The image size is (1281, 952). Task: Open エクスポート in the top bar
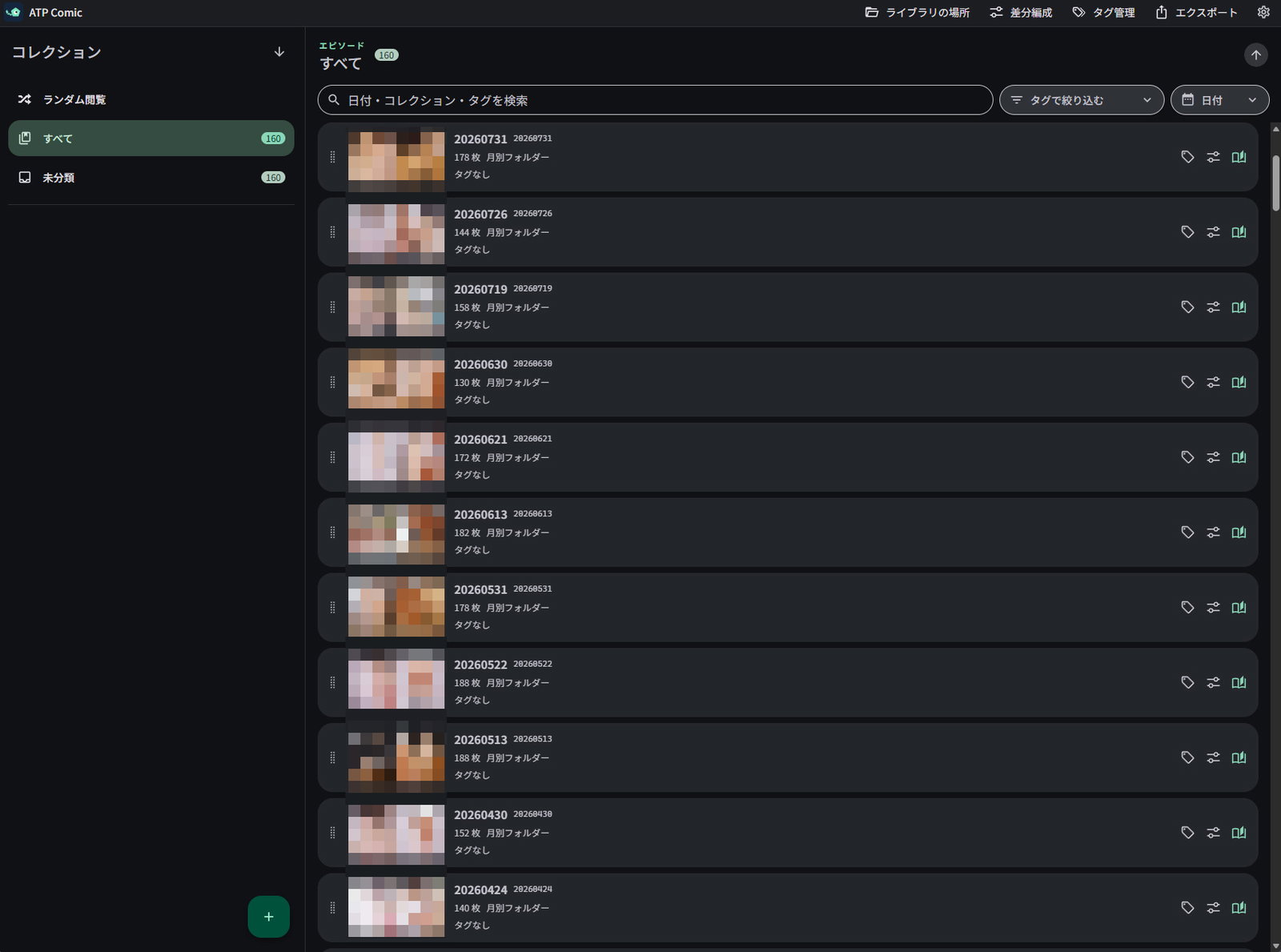[1196, 12]
